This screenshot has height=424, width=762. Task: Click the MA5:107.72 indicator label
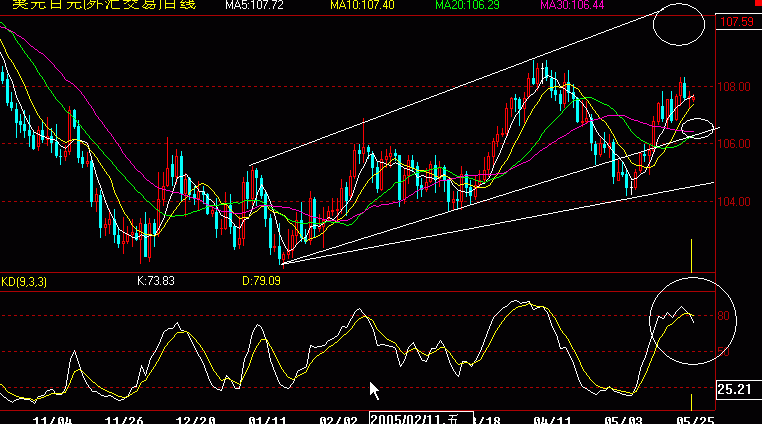pos(254,5)
